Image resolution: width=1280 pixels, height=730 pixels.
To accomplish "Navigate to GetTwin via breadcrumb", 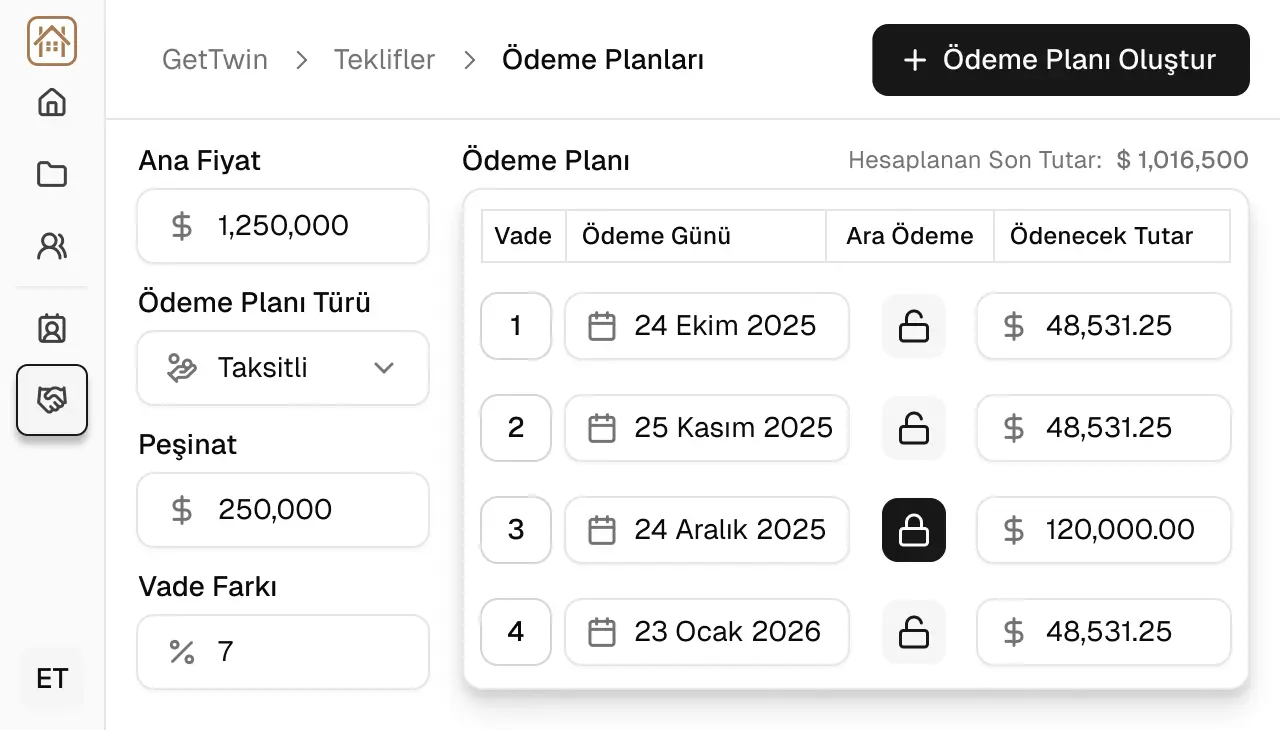I will click(x=215, y=60).
